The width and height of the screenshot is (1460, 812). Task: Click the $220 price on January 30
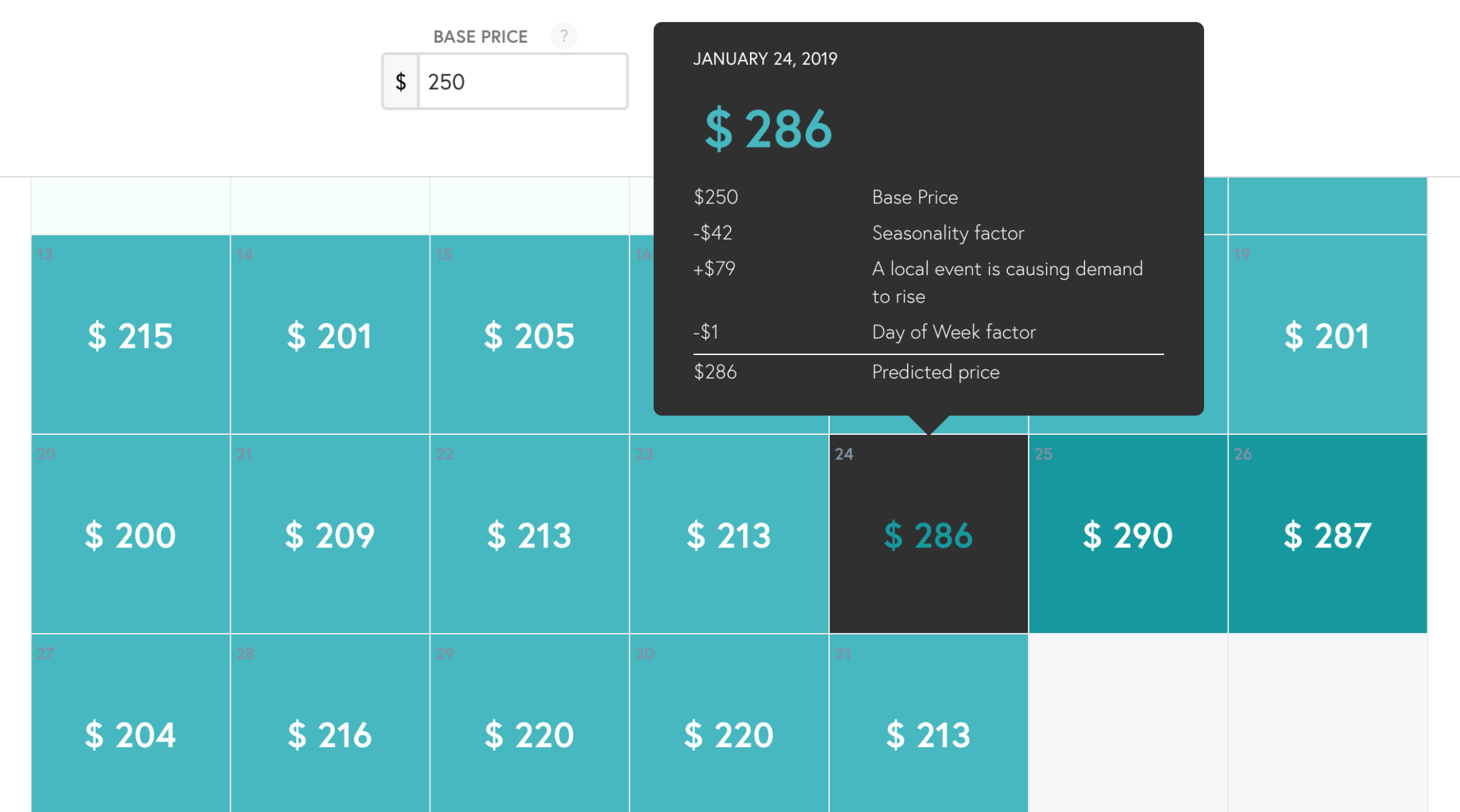[728, 734]
